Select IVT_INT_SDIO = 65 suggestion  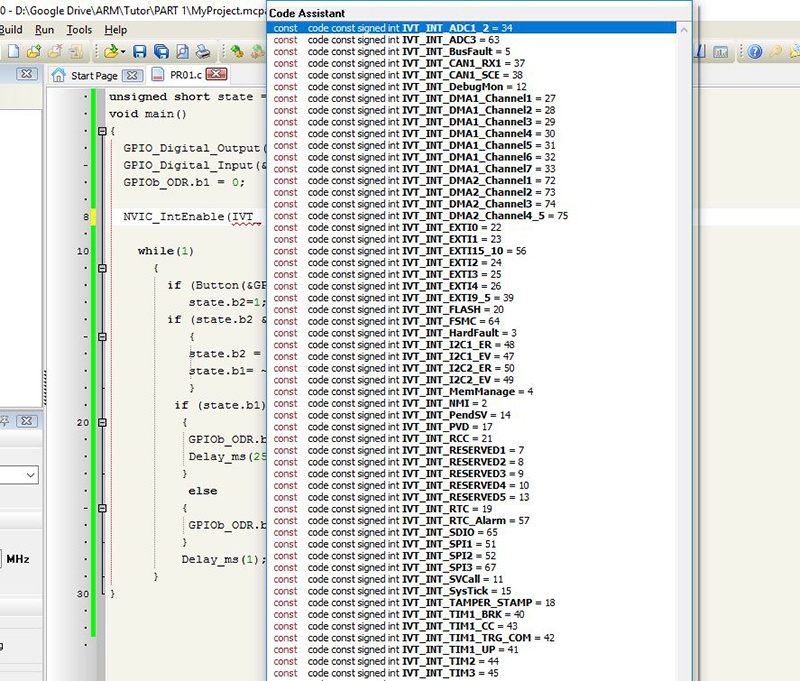coord(472,533)
